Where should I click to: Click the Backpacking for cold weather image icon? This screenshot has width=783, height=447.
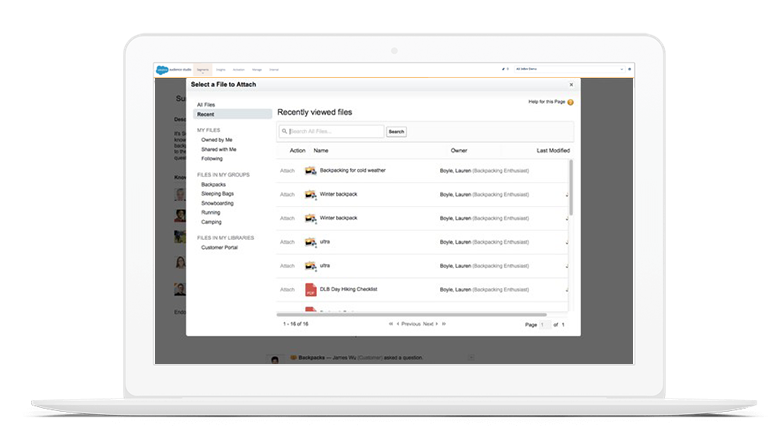tap(311, 171)
